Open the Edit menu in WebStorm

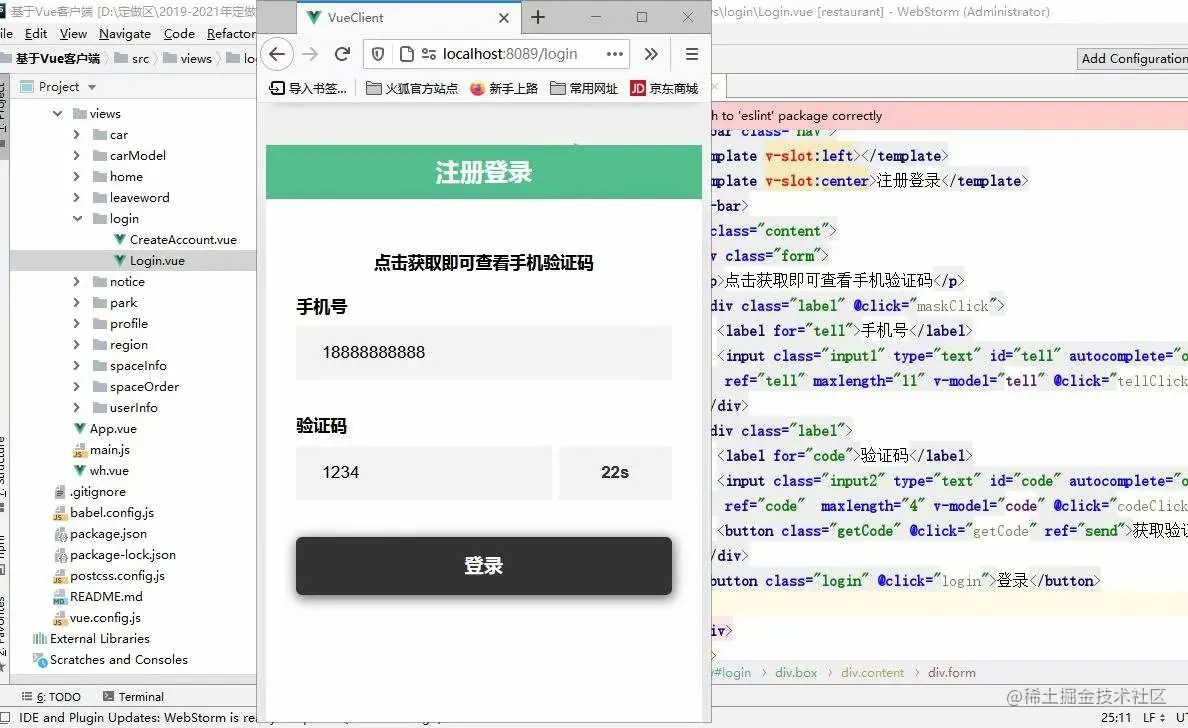pos(36,33)
